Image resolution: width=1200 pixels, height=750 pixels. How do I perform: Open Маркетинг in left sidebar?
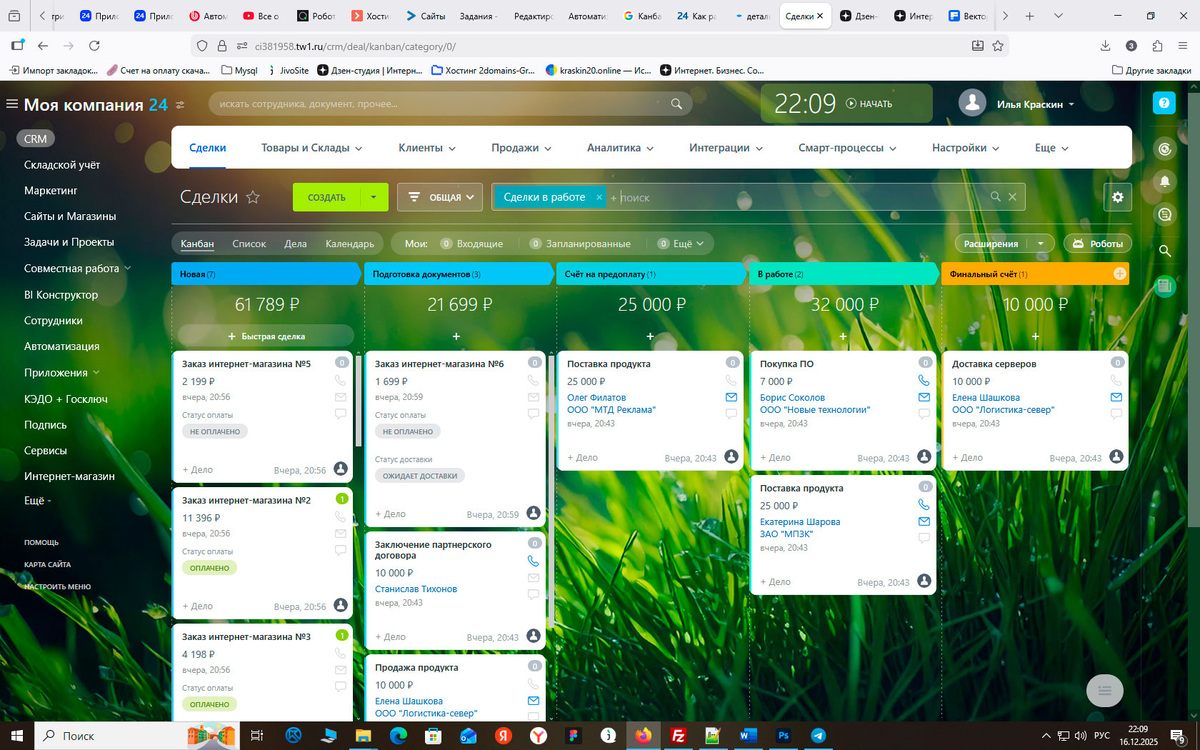click(51, 190)
